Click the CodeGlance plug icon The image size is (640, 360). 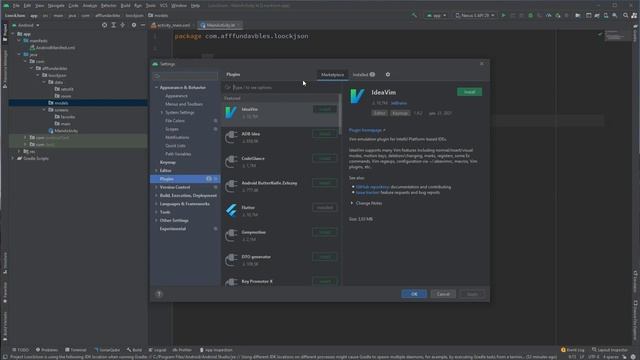[x=231, y=162]
